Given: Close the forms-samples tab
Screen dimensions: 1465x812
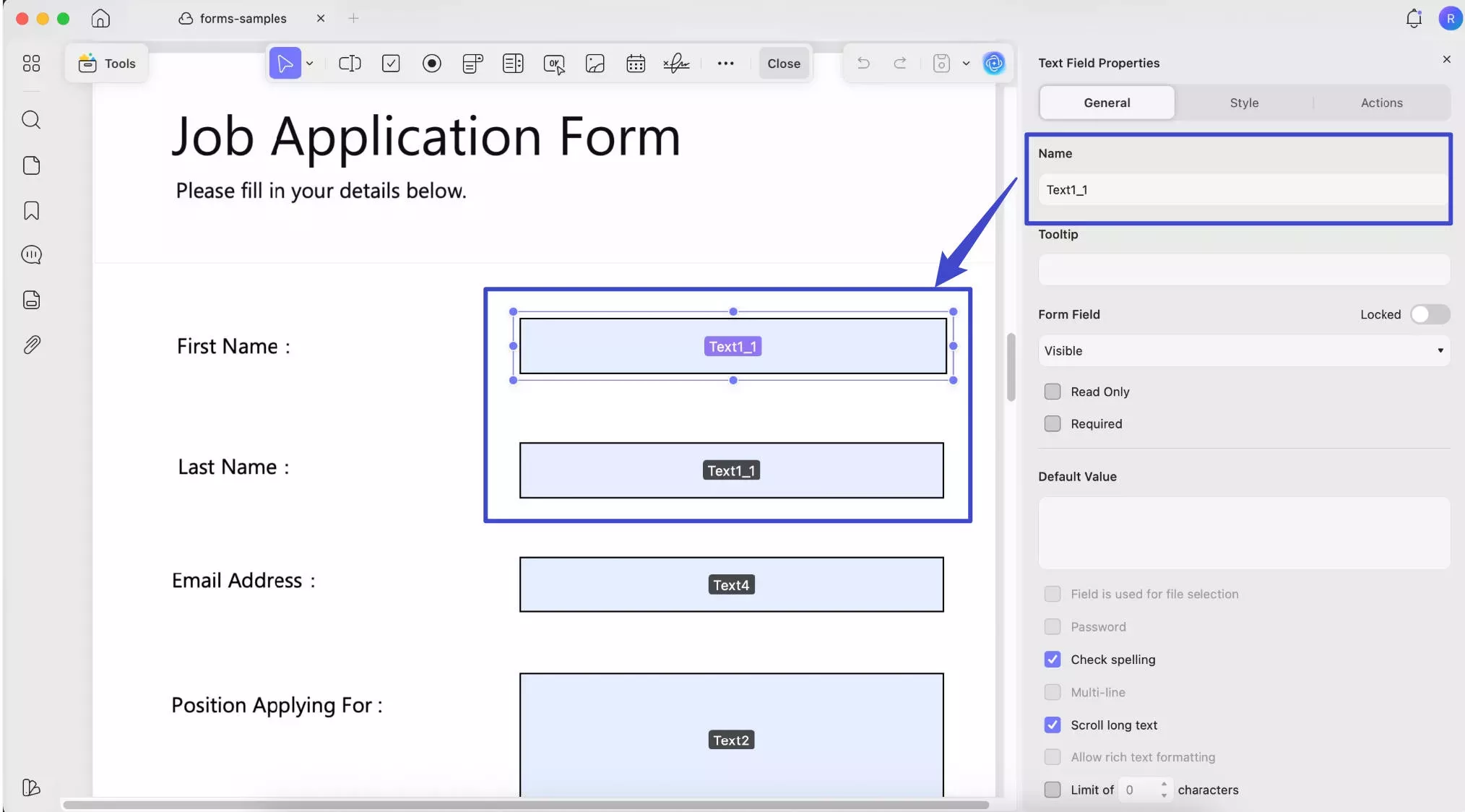Looking at the screenshot, I should (x=321, y=18).
